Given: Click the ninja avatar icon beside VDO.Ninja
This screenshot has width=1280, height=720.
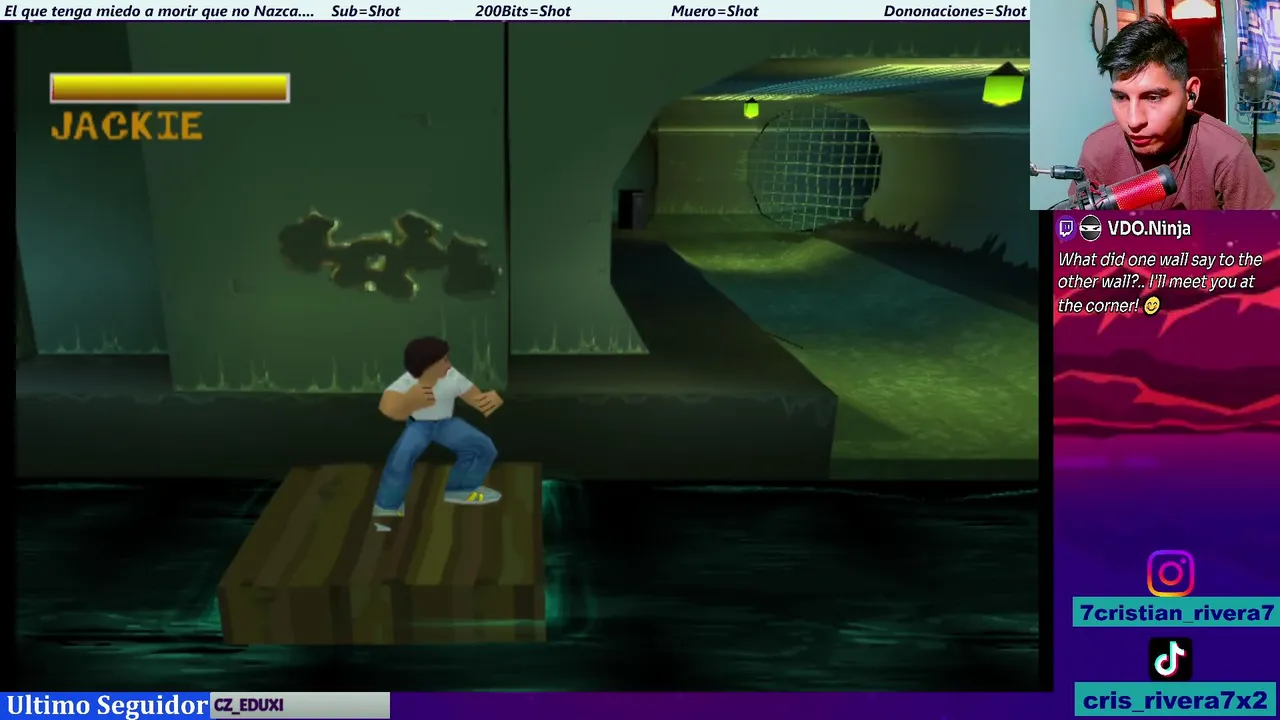Looking at the screenshot, I should (x=1090, y=229).
